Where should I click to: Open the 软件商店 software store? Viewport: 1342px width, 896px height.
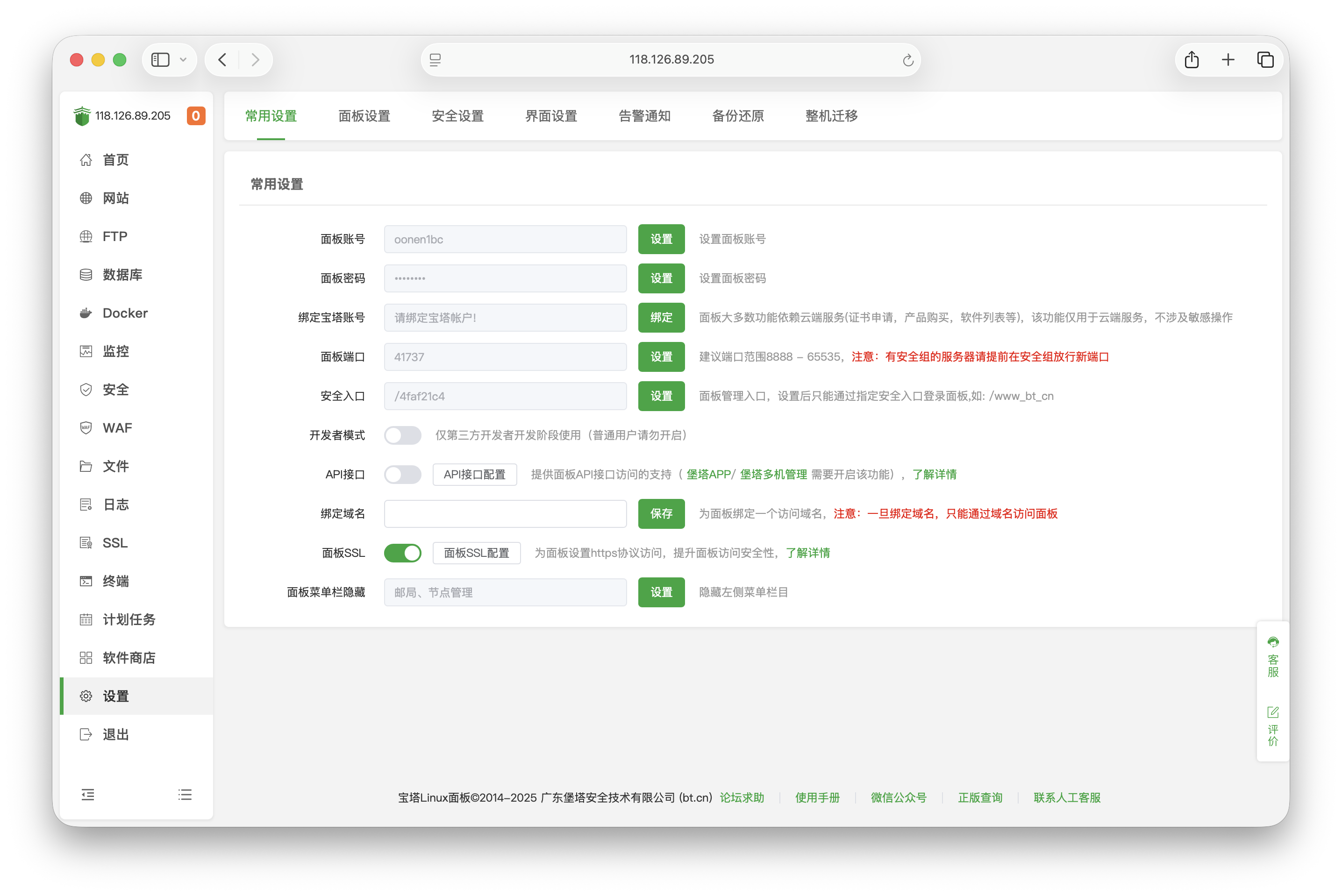tap(128, 658)
